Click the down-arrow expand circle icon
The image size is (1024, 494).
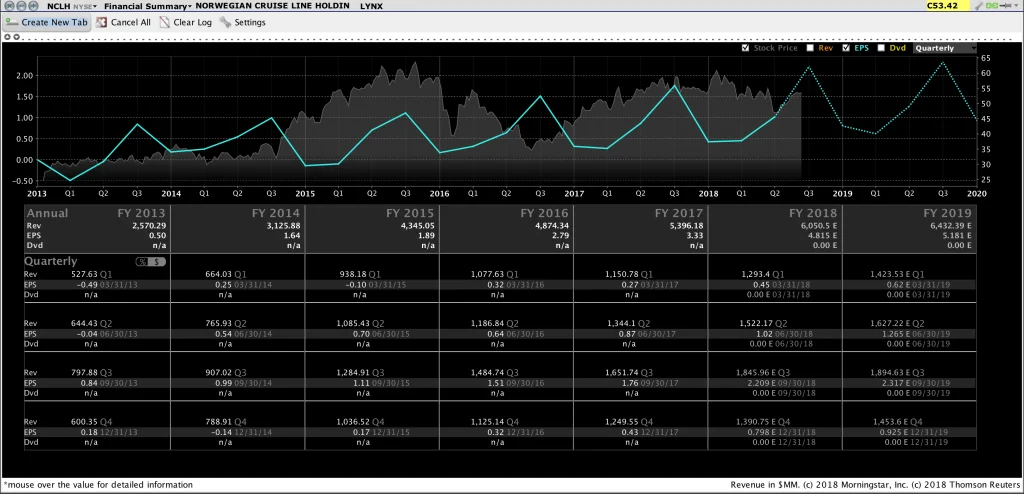[x=14, y=37]
